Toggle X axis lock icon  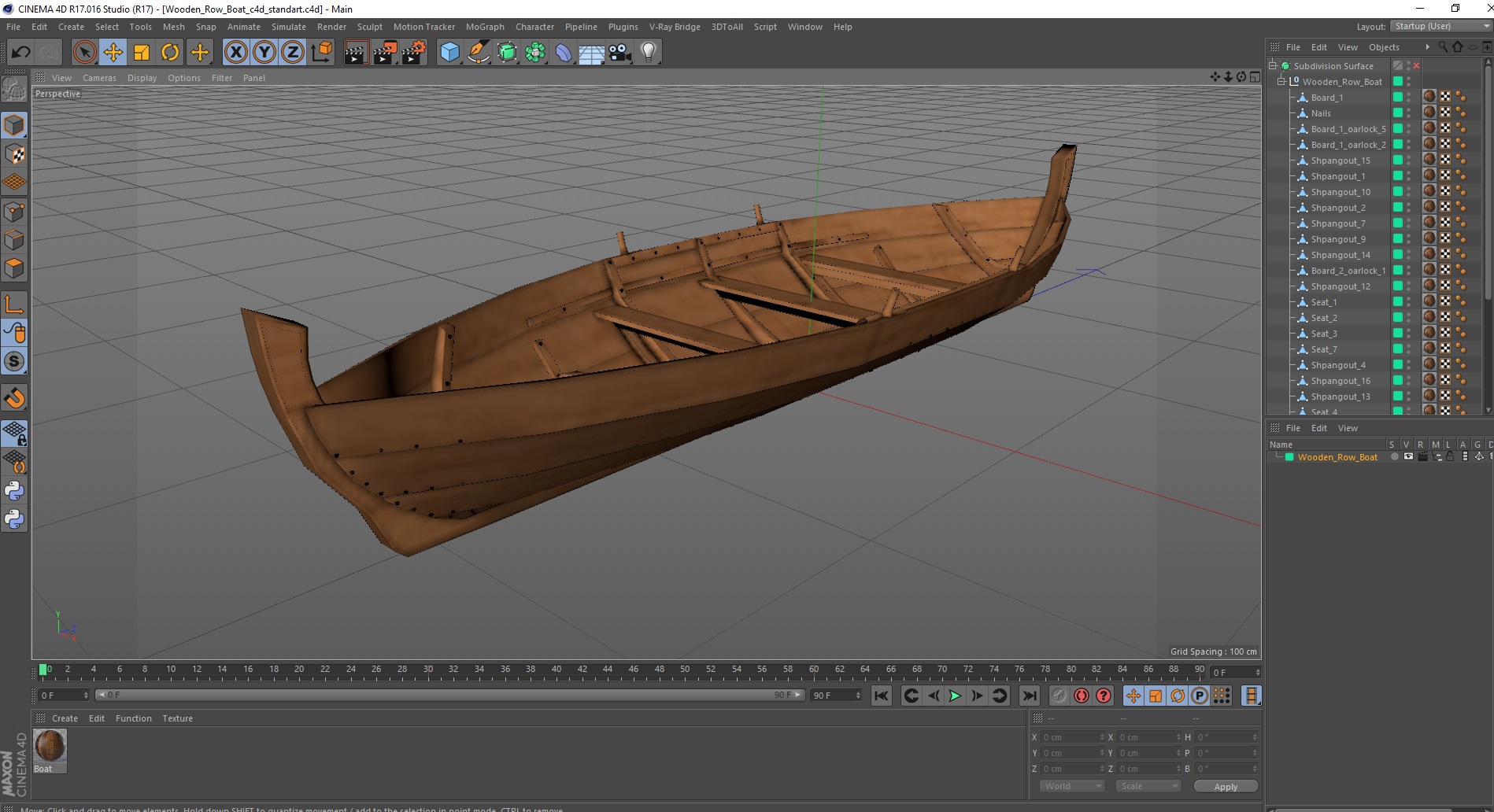coord(235,53)
